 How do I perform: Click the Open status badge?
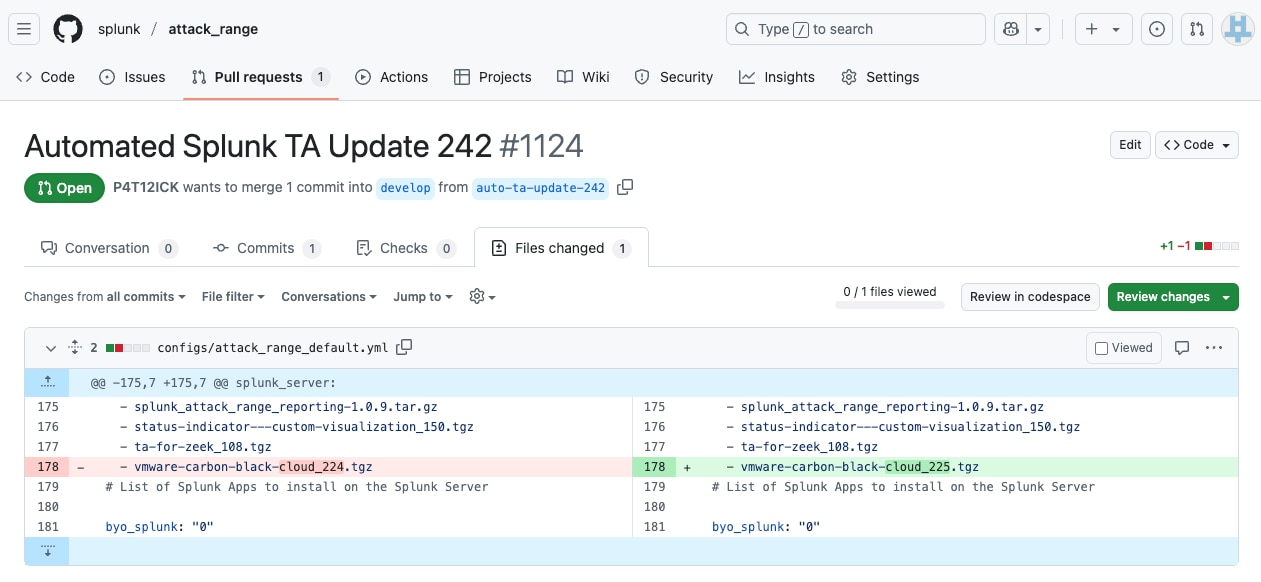click(65, 188)
